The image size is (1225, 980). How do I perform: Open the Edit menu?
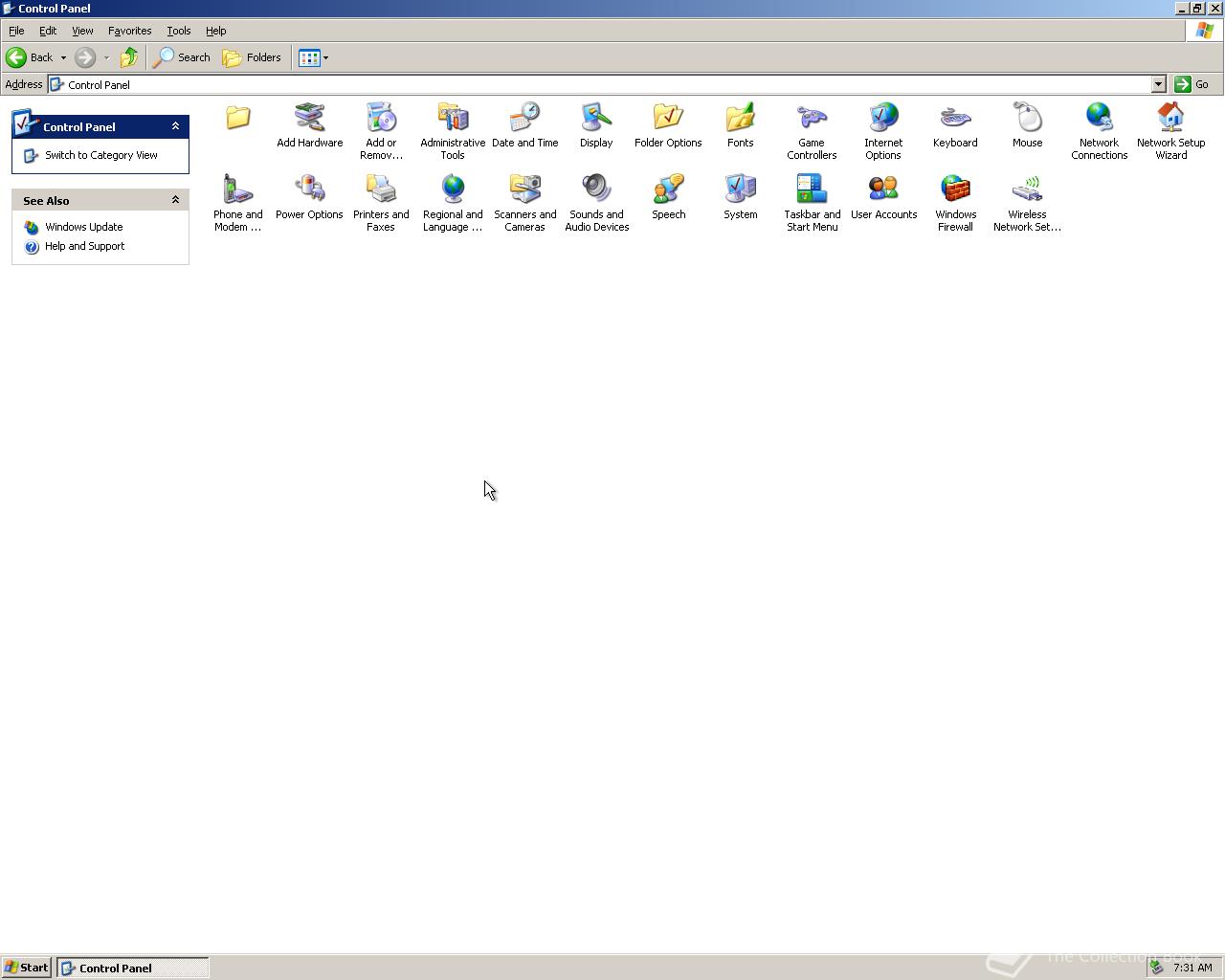[48, 31]
